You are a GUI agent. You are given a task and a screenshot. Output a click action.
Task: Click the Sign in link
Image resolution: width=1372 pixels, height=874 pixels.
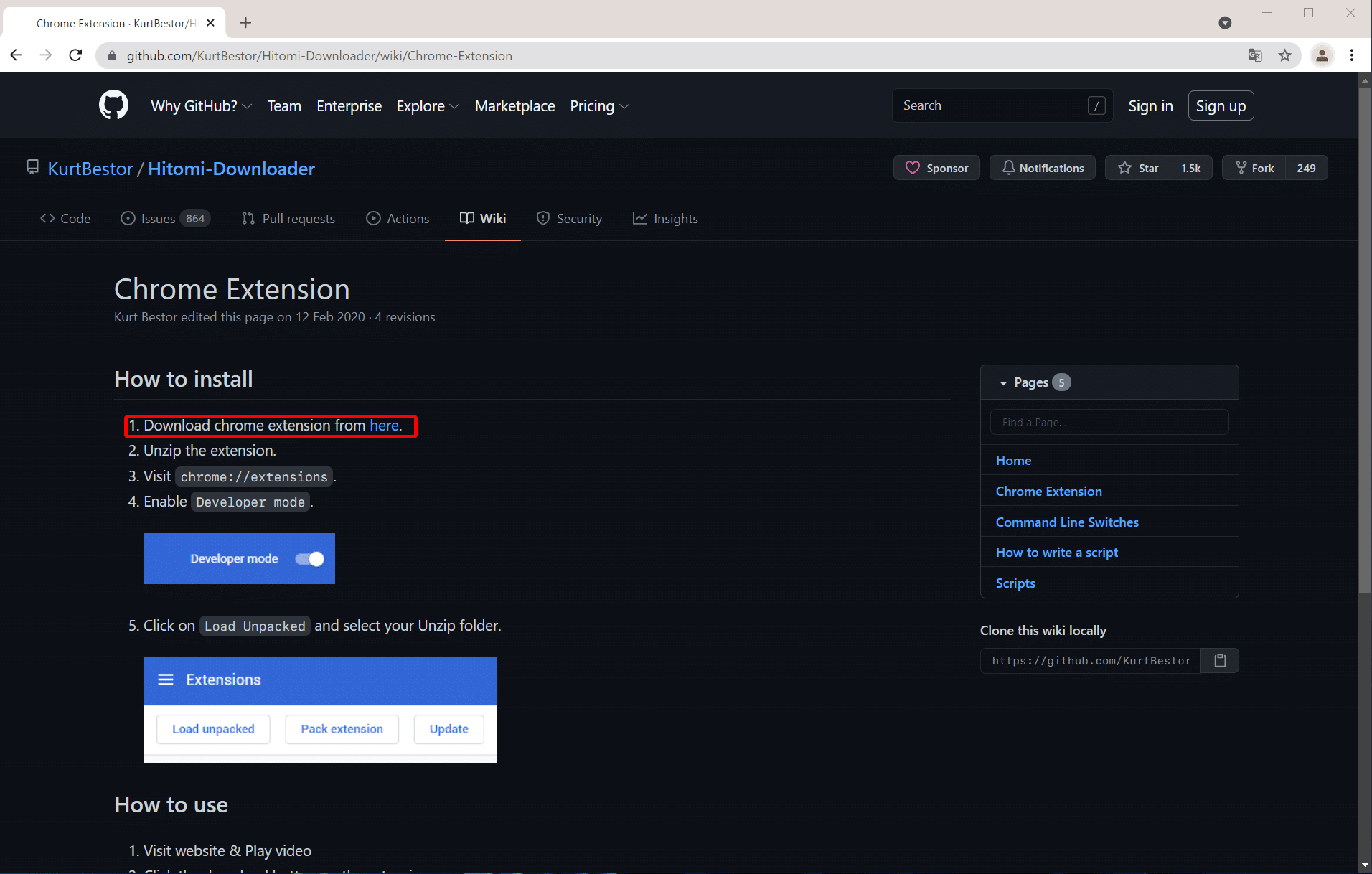(x=1150, y=106)
